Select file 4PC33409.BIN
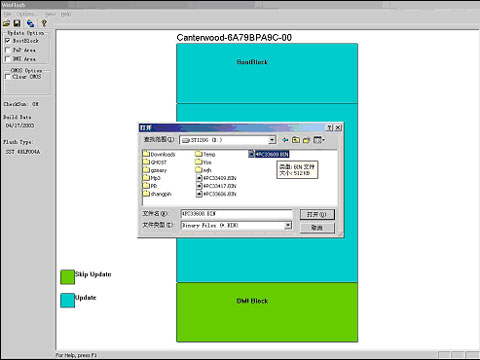Image resolution: width=480 pixels, height=360 pixels. pos(216,178)
